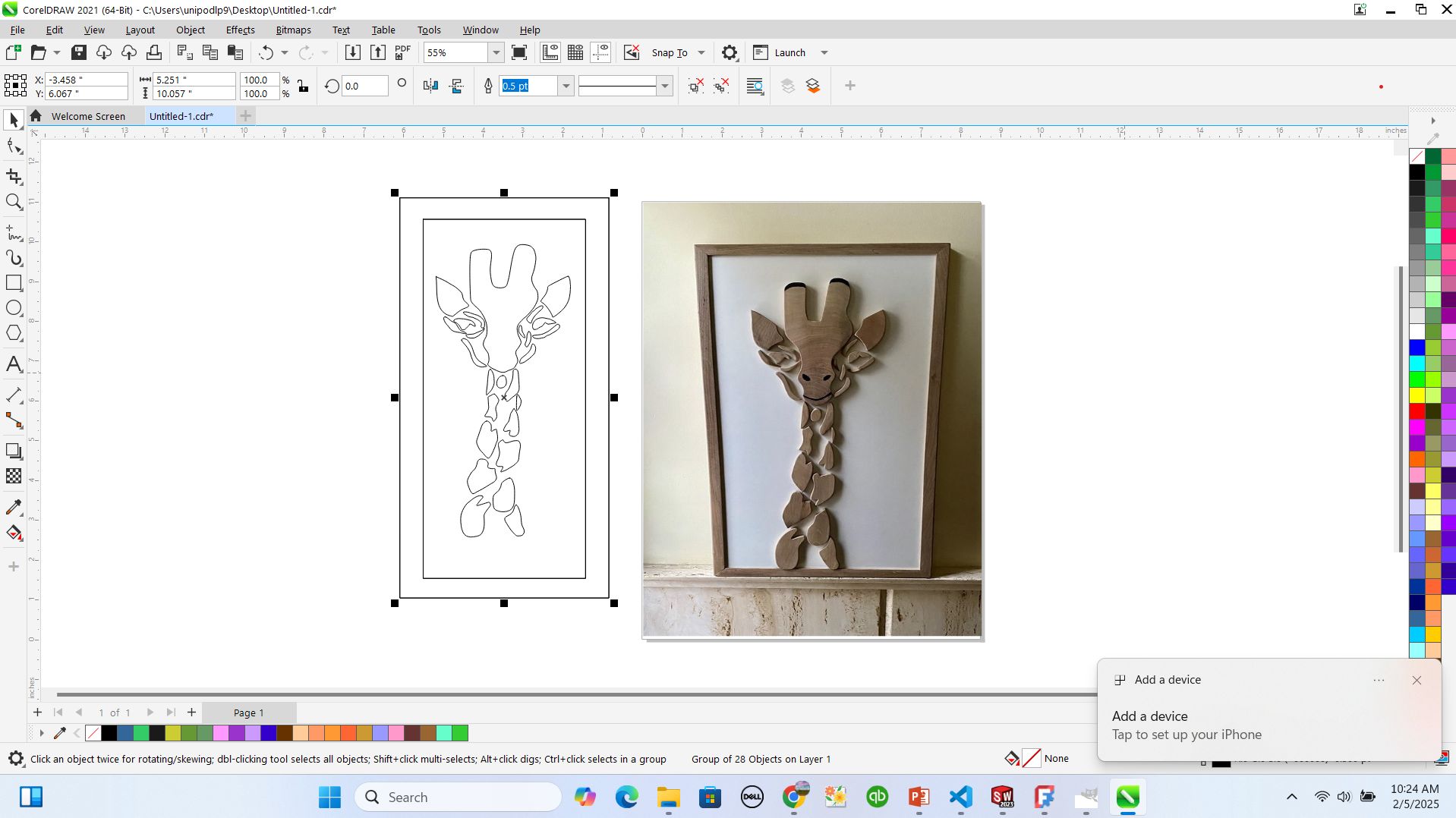
Task: Open the line style dropdown
Action: click(665, 86)
